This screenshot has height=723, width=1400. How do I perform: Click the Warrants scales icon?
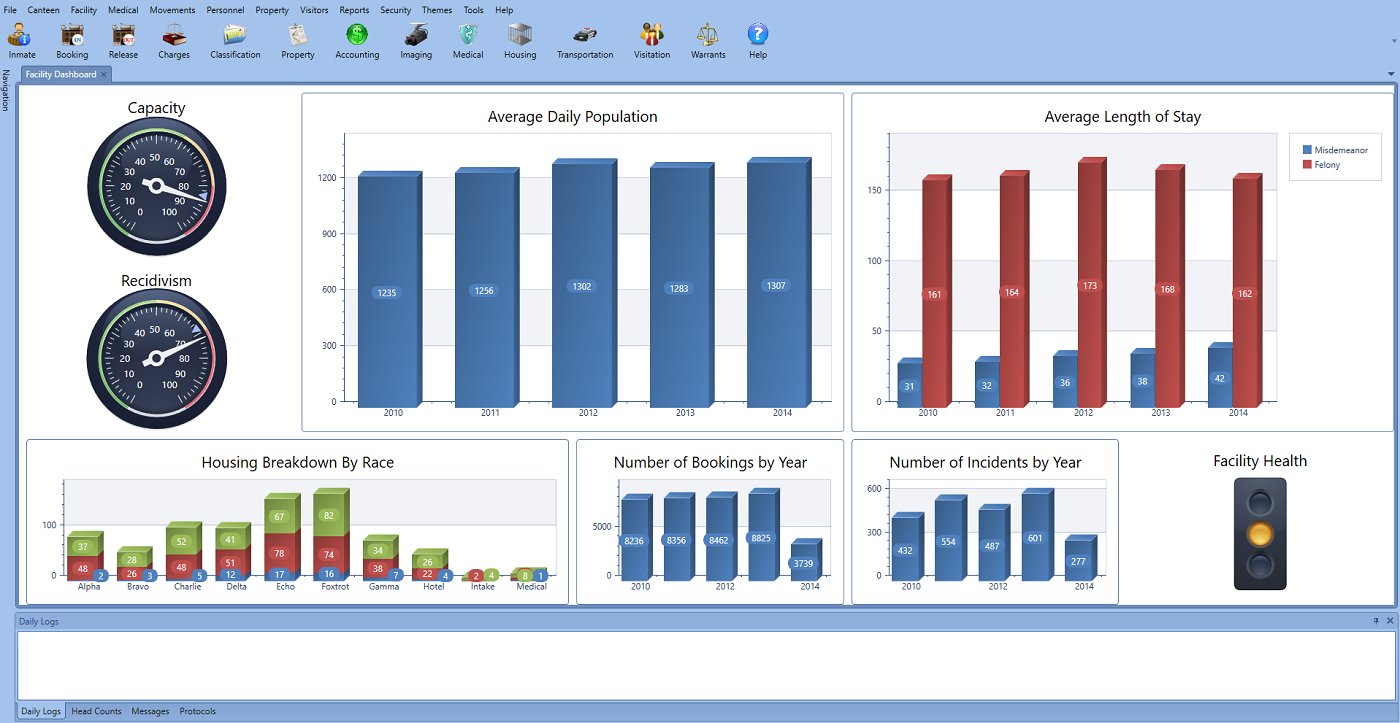pos(708,36)
